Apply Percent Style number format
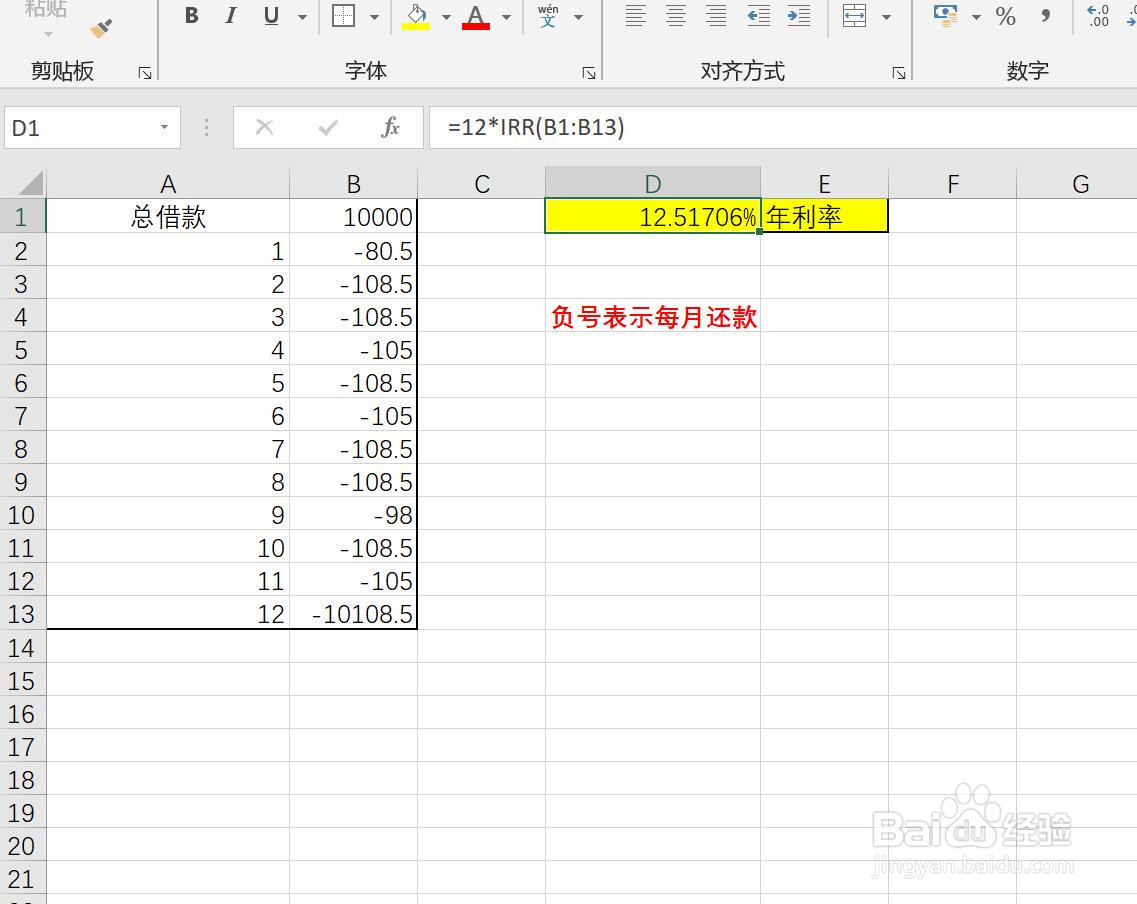1137x904 pixels. [x=1006, y=17]
